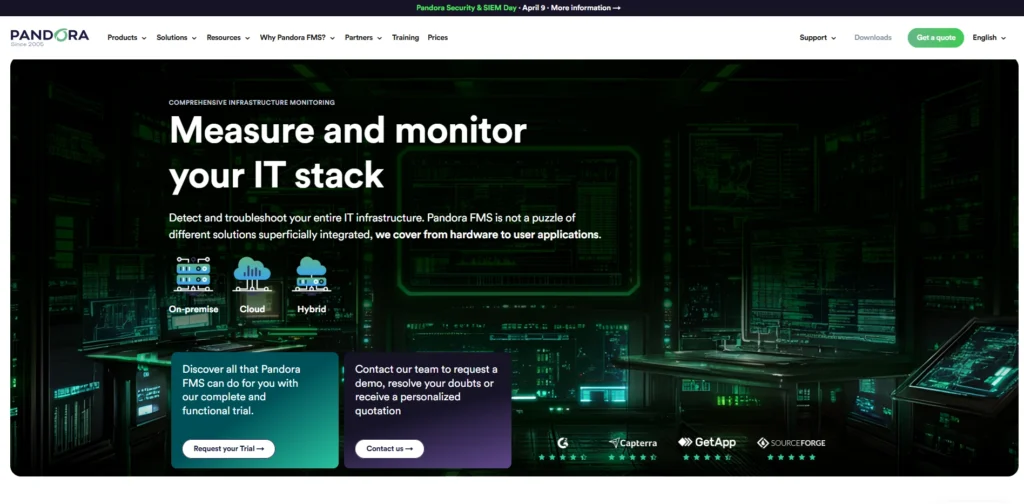Click the Request your Trial button

point(229,449)
